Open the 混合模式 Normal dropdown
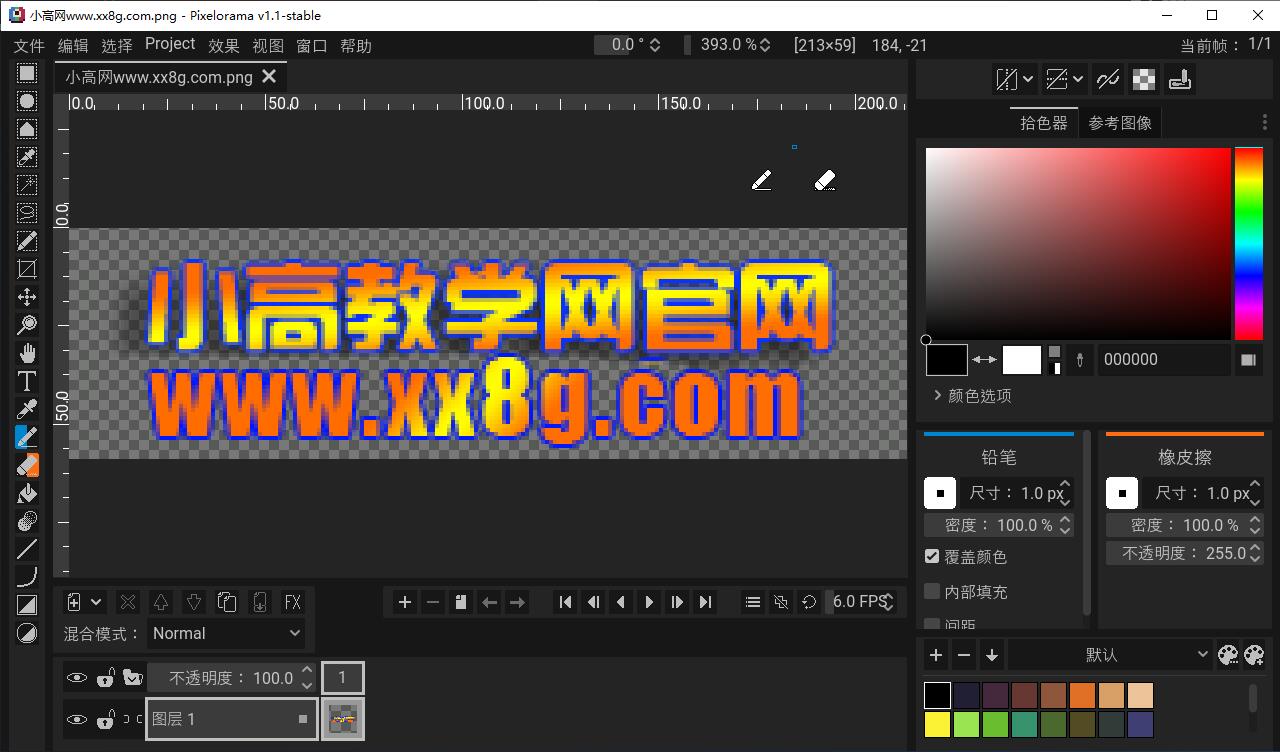 [x=227, y=633]
